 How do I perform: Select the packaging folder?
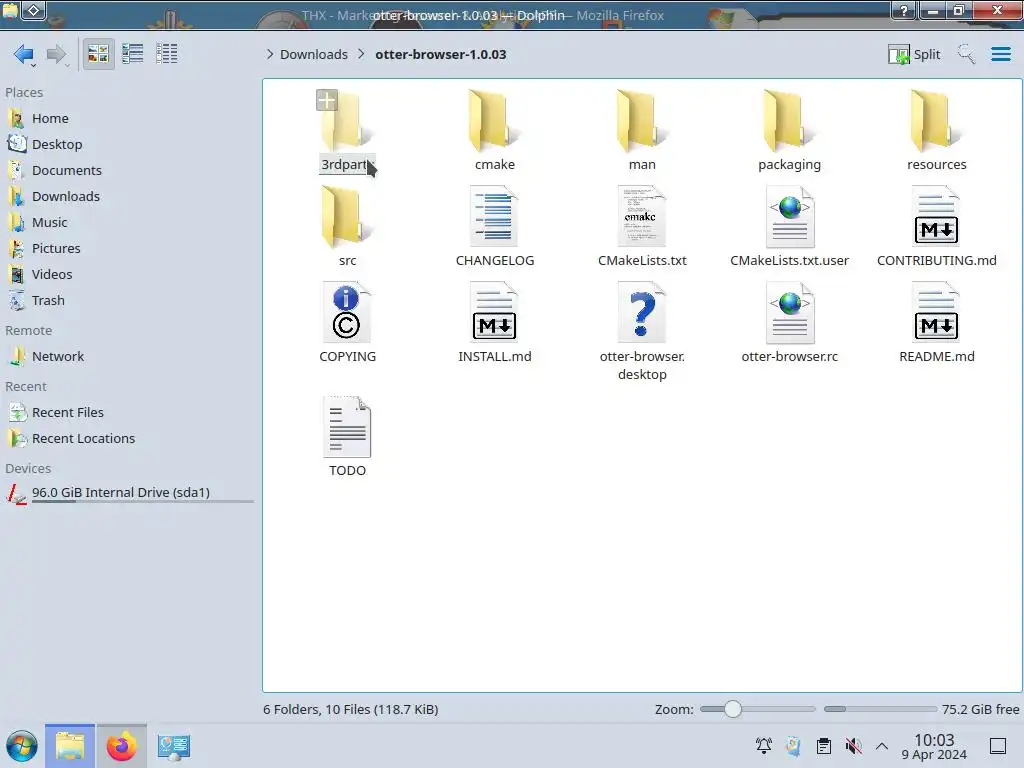point(790,131)
